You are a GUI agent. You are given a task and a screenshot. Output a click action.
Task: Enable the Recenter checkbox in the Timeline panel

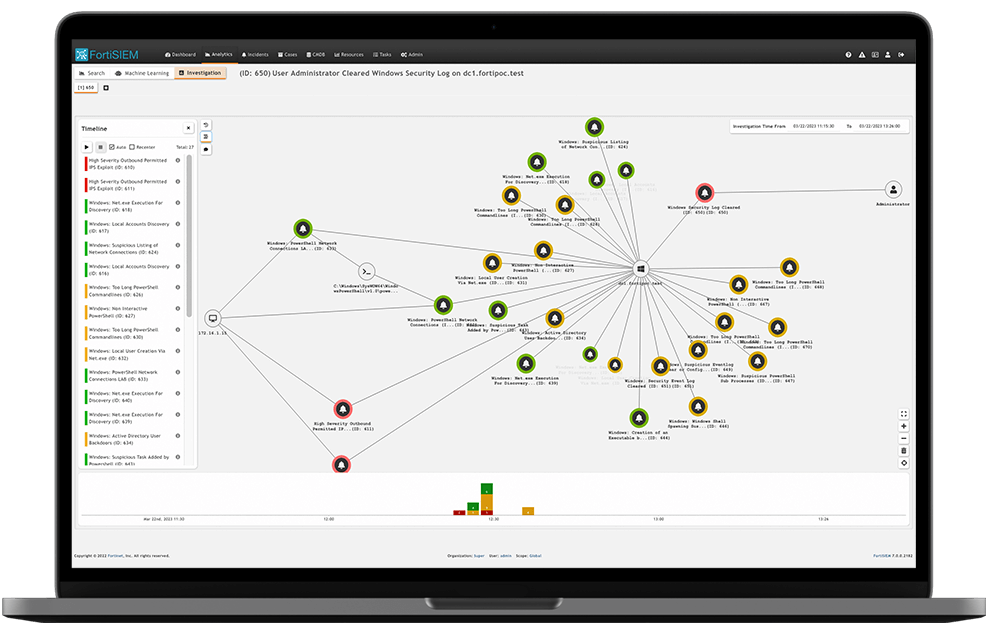click(x=131, y=147)
